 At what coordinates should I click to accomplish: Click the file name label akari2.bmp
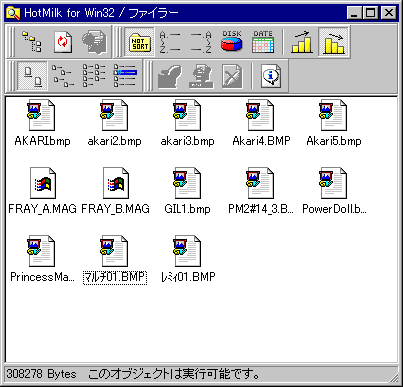pyautogui.click(x=115, y=141)
